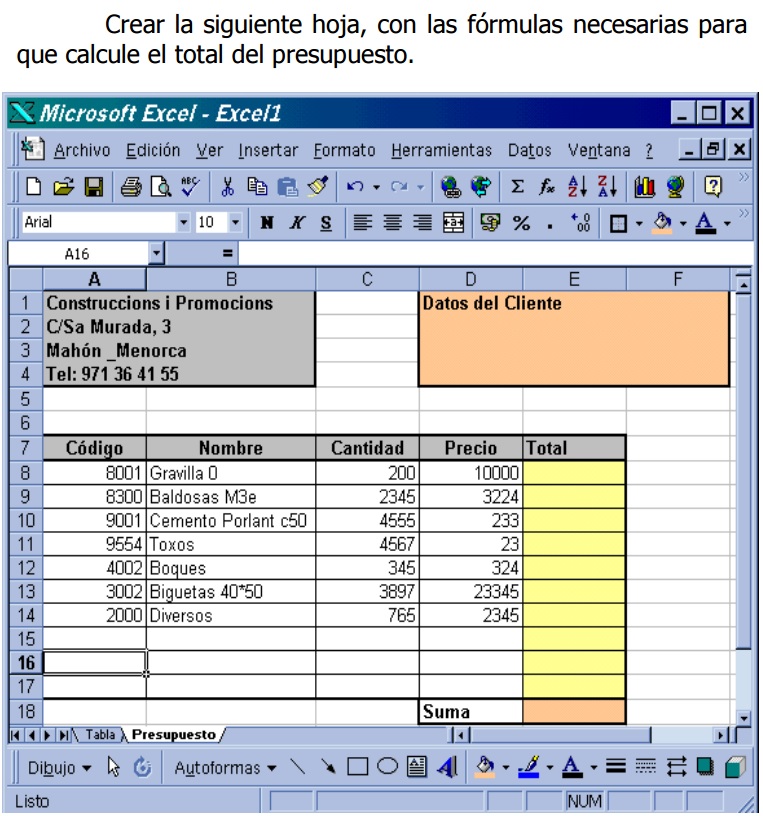Viewport: 763px width, 816px height.
Task: Open the Undo history dropdown arrow
Action: tap(376, 187)
